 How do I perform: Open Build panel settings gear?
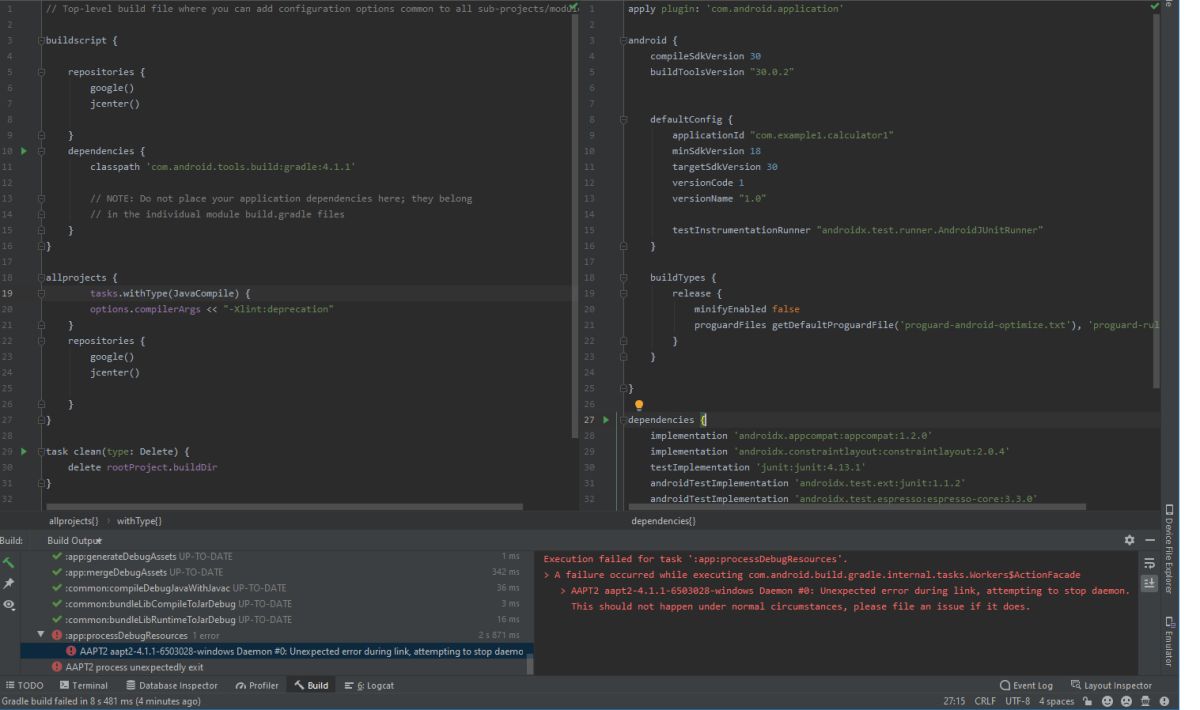click(1129, 540)
